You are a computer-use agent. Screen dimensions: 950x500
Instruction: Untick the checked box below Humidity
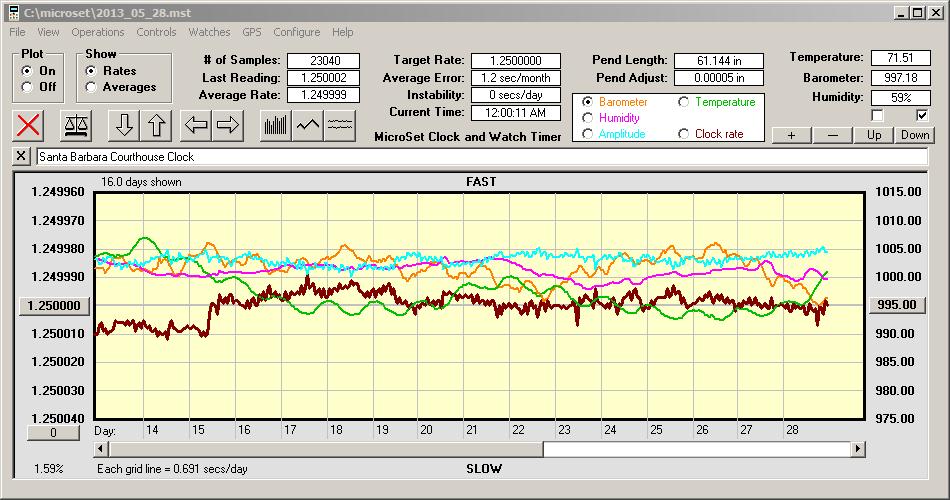(x=922, y=115)
